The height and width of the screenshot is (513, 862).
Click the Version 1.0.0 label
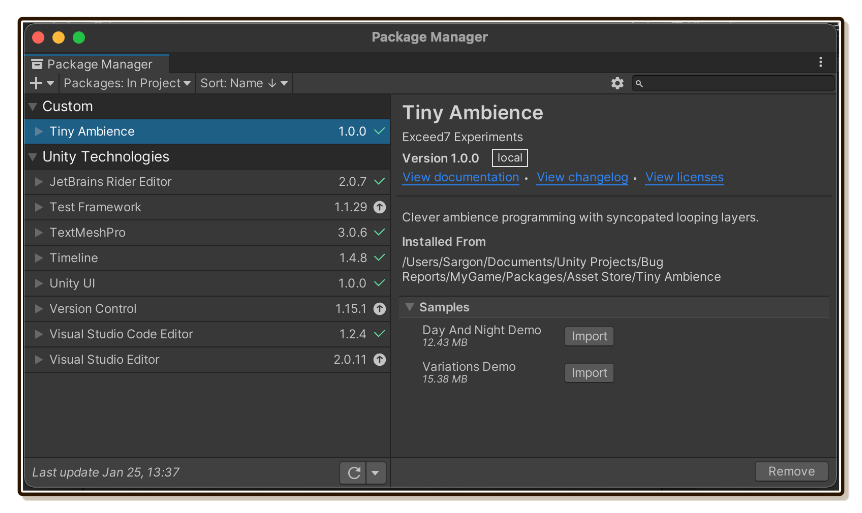pyautogui.click(x=440, y=158)
